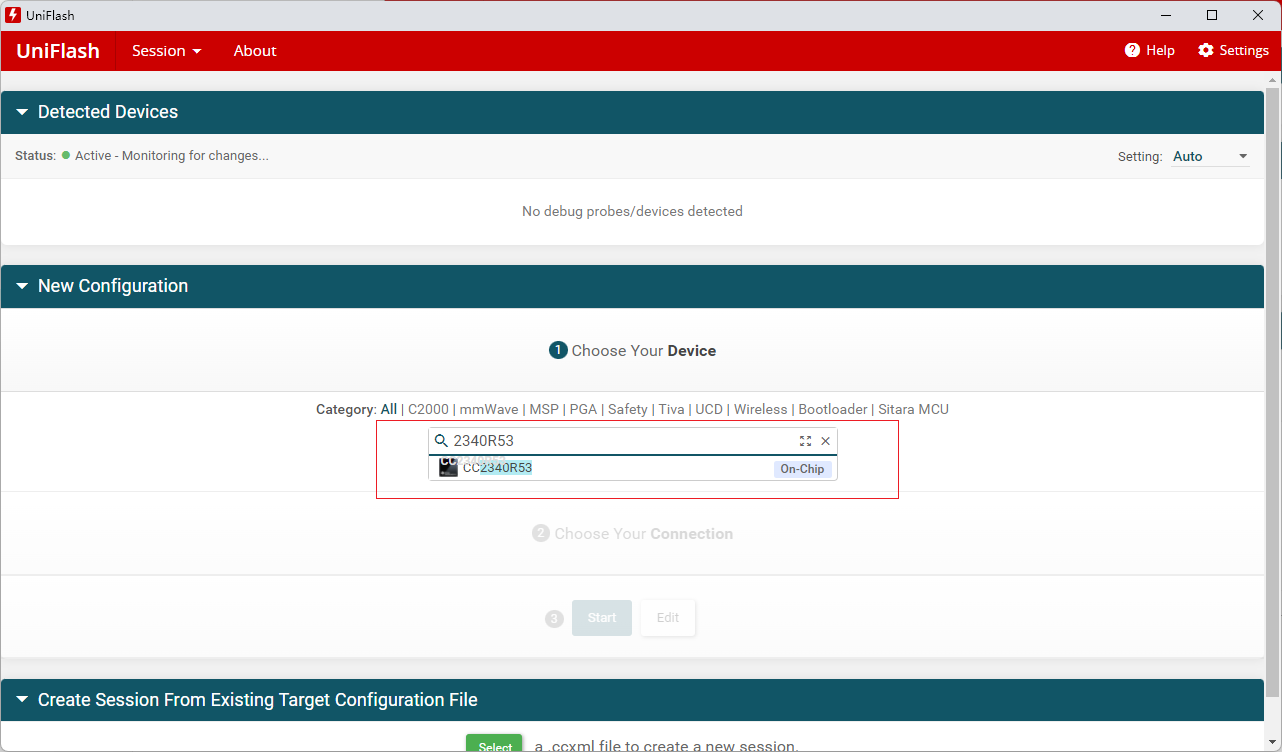The image size is (1282, 752).
Task: Click 'No debug probes/devices detected' message
Action: (x=632, y=211)
